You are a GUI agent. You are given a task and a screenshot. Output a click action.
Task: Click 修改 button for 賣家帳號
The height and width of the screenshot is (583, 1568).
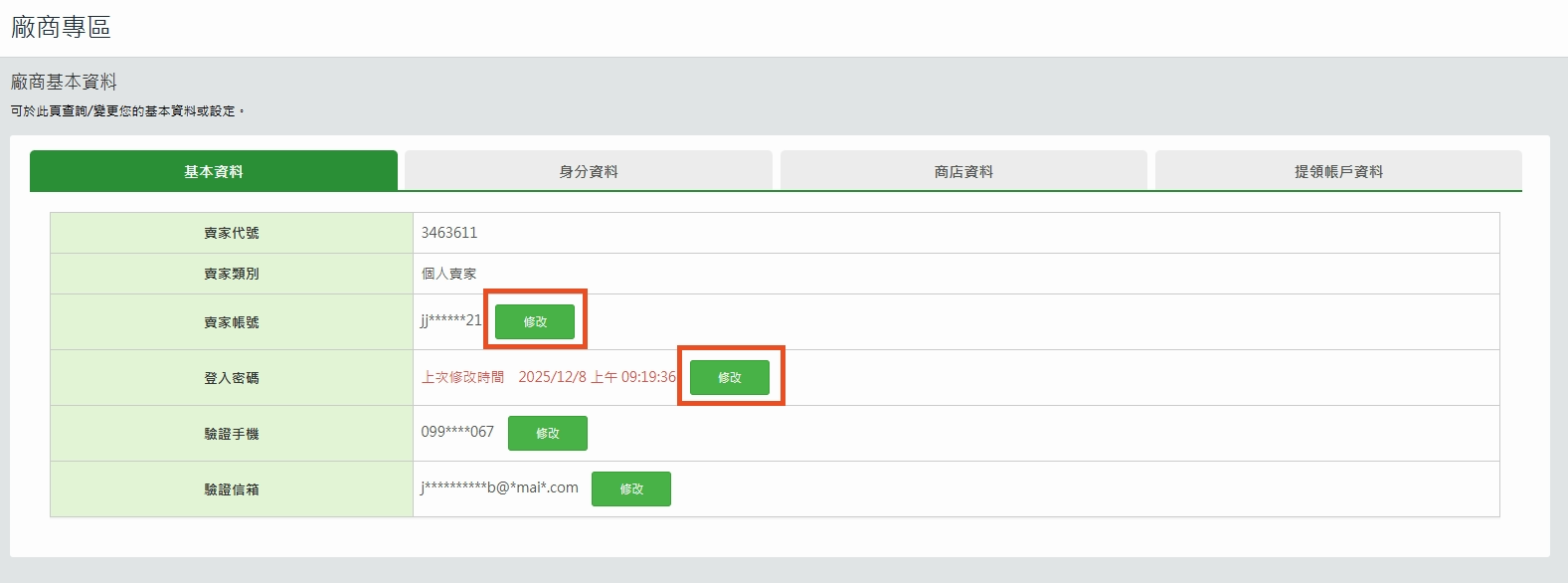(535, 322)
